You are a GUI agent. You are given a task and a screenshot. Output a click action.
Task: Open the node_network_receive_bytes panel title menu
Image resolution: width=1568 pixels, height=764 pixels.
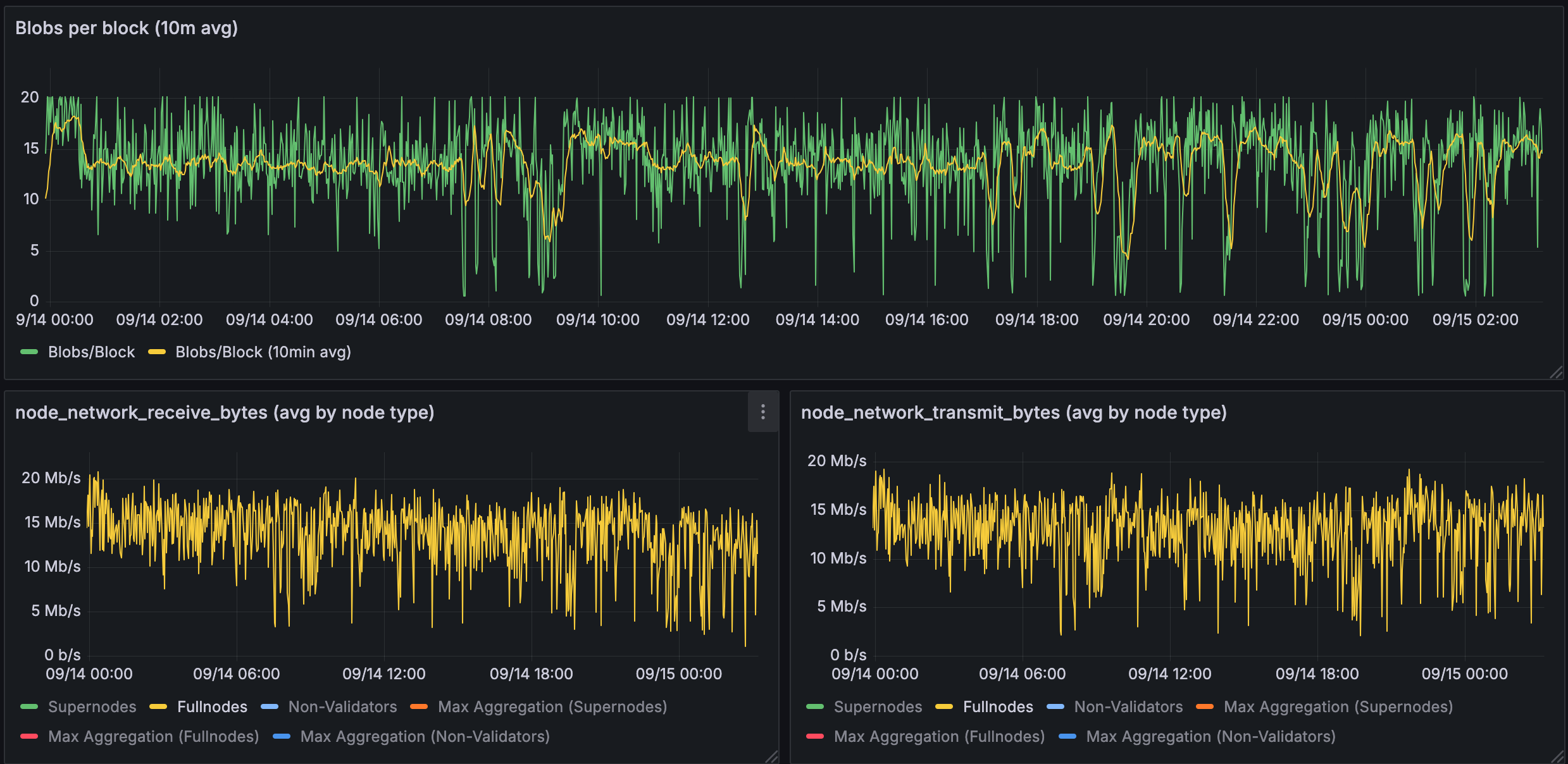tap(225, 413)
